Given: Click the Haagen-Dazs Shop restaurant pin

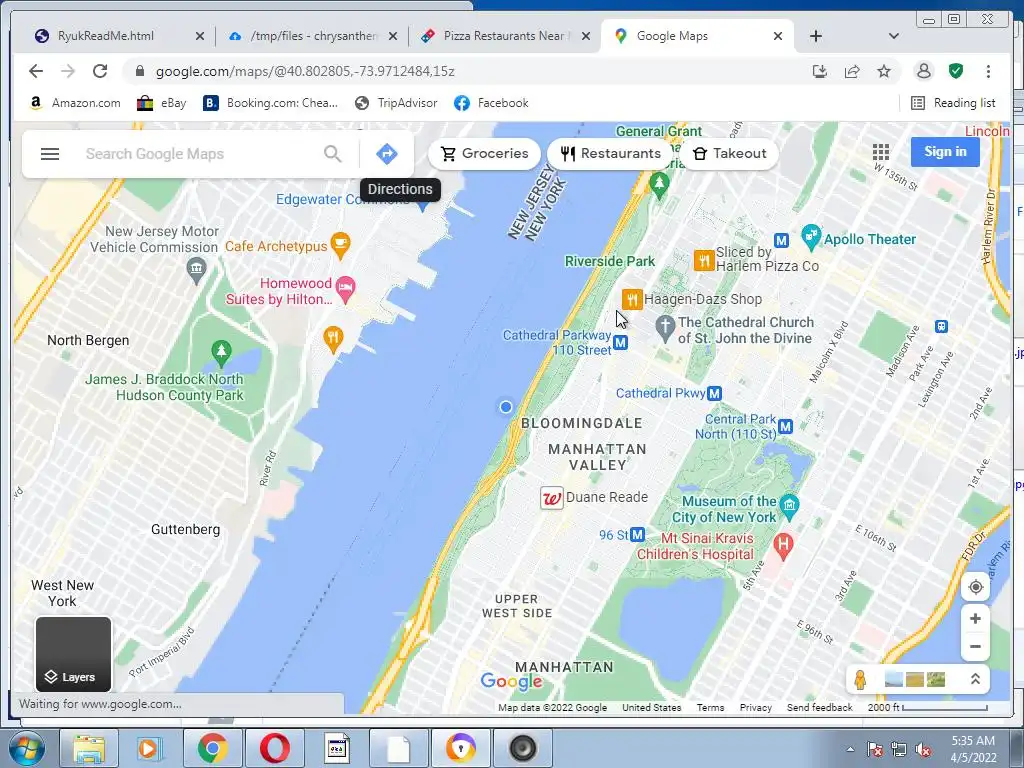Looking at the screenshot, I should [x=632, y=299].
